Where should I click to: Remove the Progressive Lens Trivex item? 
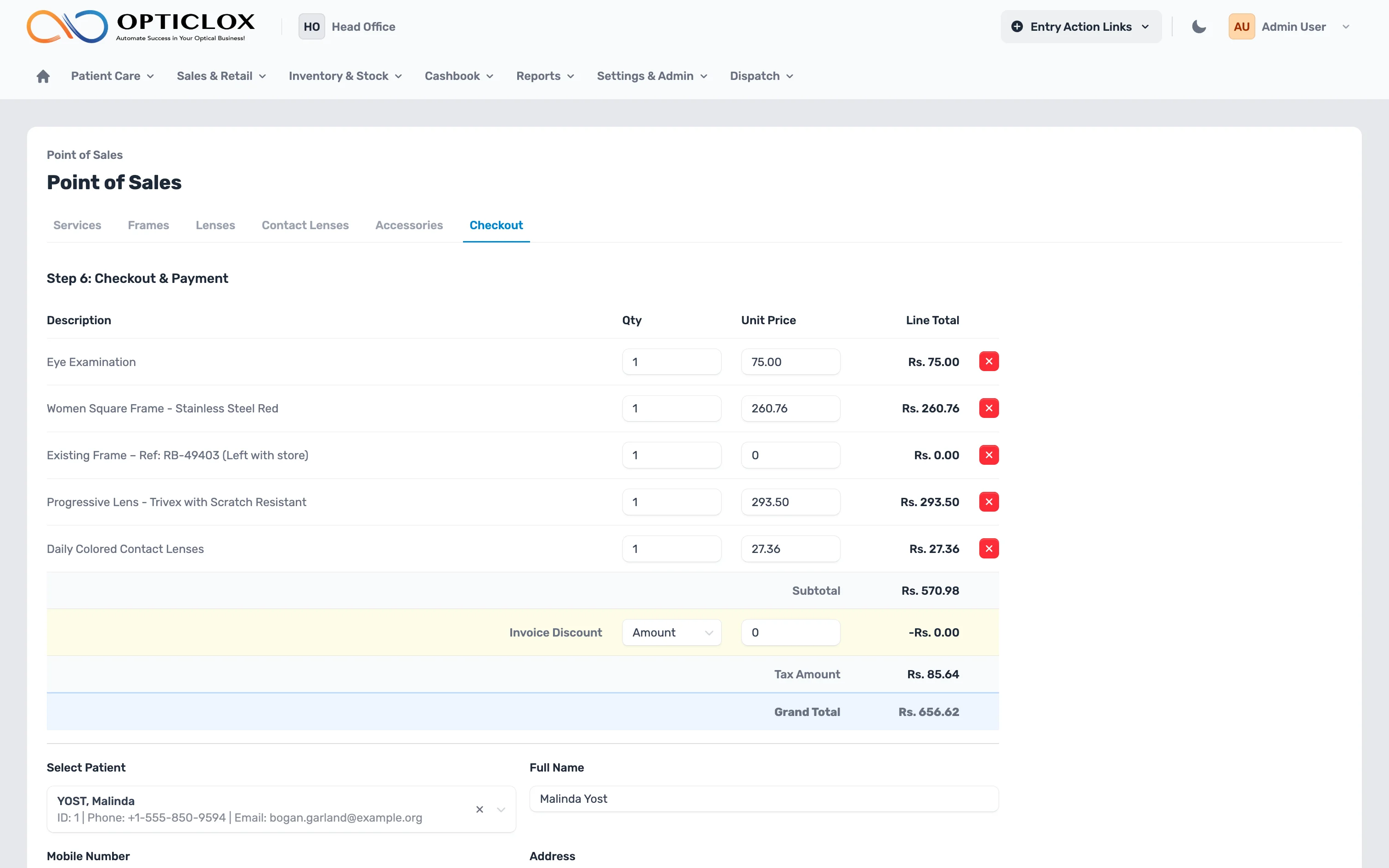pyautogui.click(x=989, y=501)
